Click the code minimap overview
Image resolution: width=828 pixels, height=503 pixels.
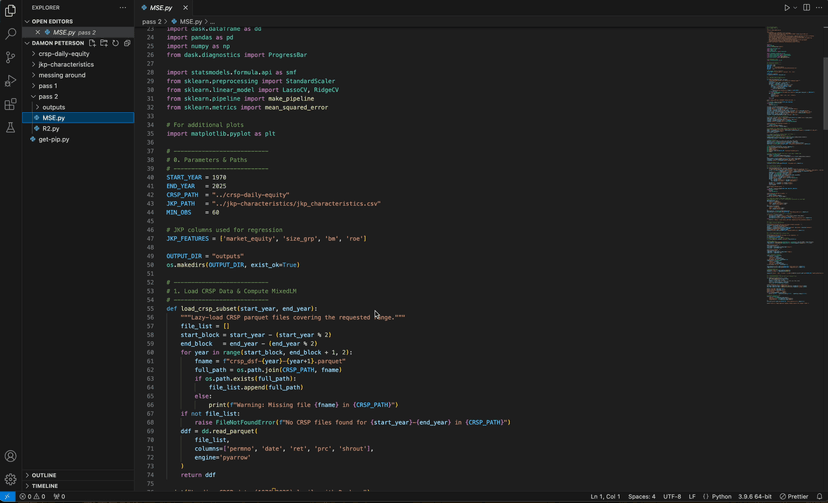coord(793,165)
